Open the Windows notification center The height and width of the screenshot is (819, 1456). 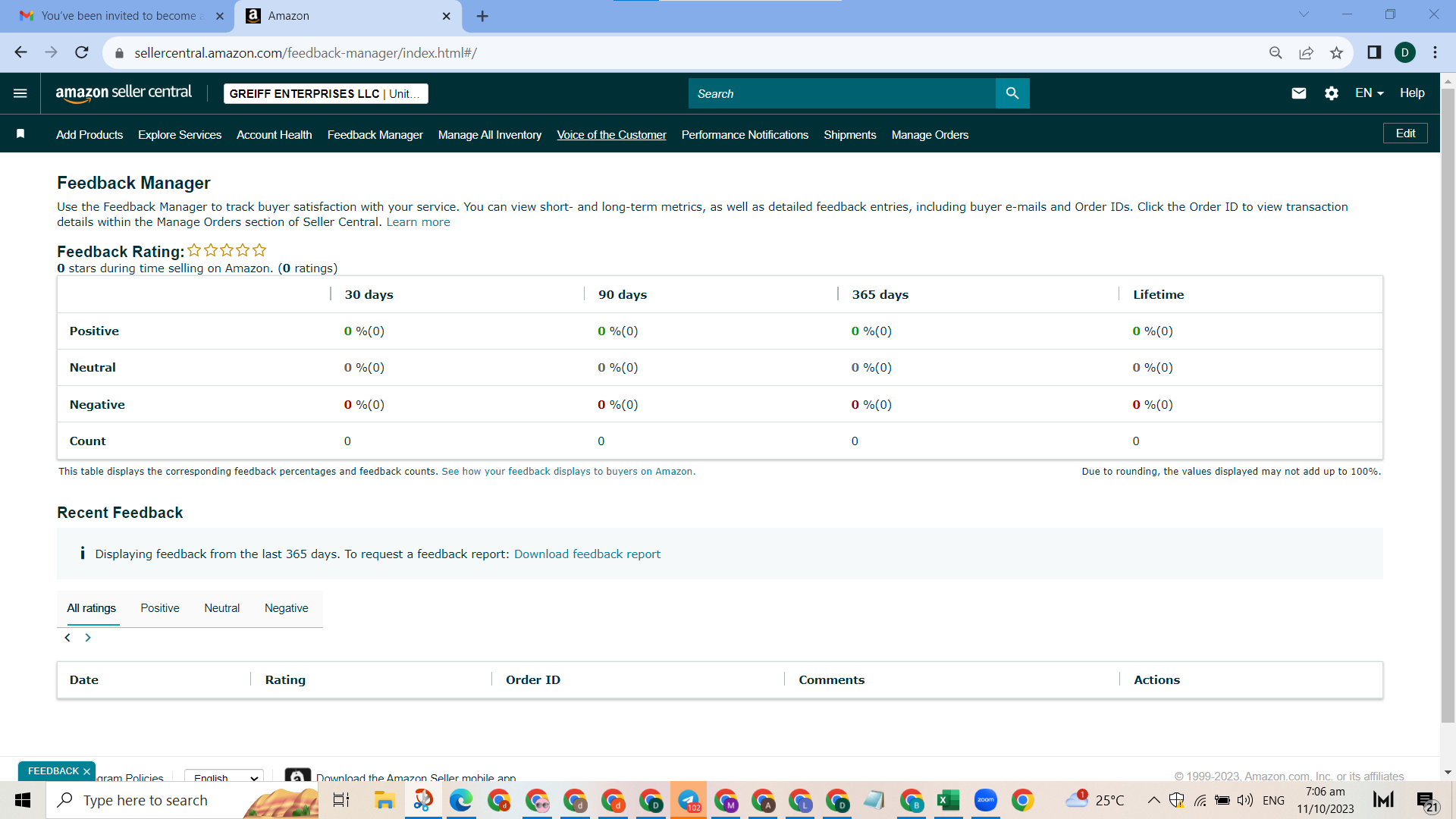[1426, 801]
